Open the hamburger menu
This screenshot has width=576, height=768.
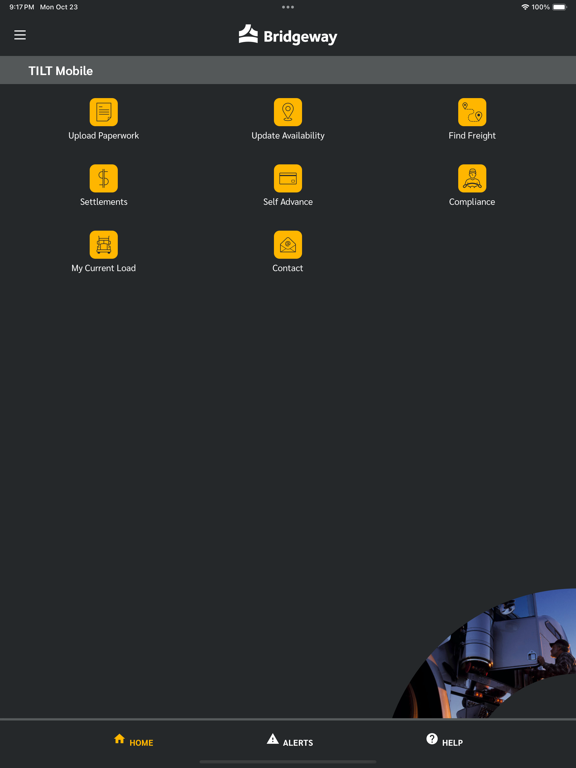(x=20, y=35)
